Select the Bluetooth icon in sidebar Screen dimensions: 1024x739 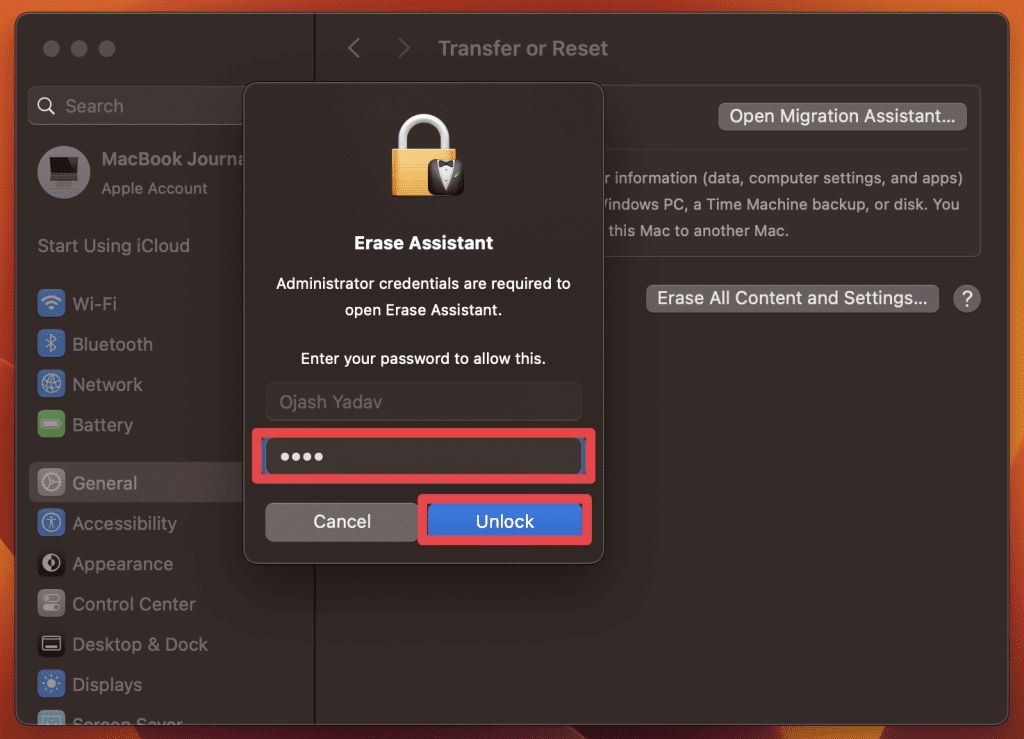coord(52,344)
